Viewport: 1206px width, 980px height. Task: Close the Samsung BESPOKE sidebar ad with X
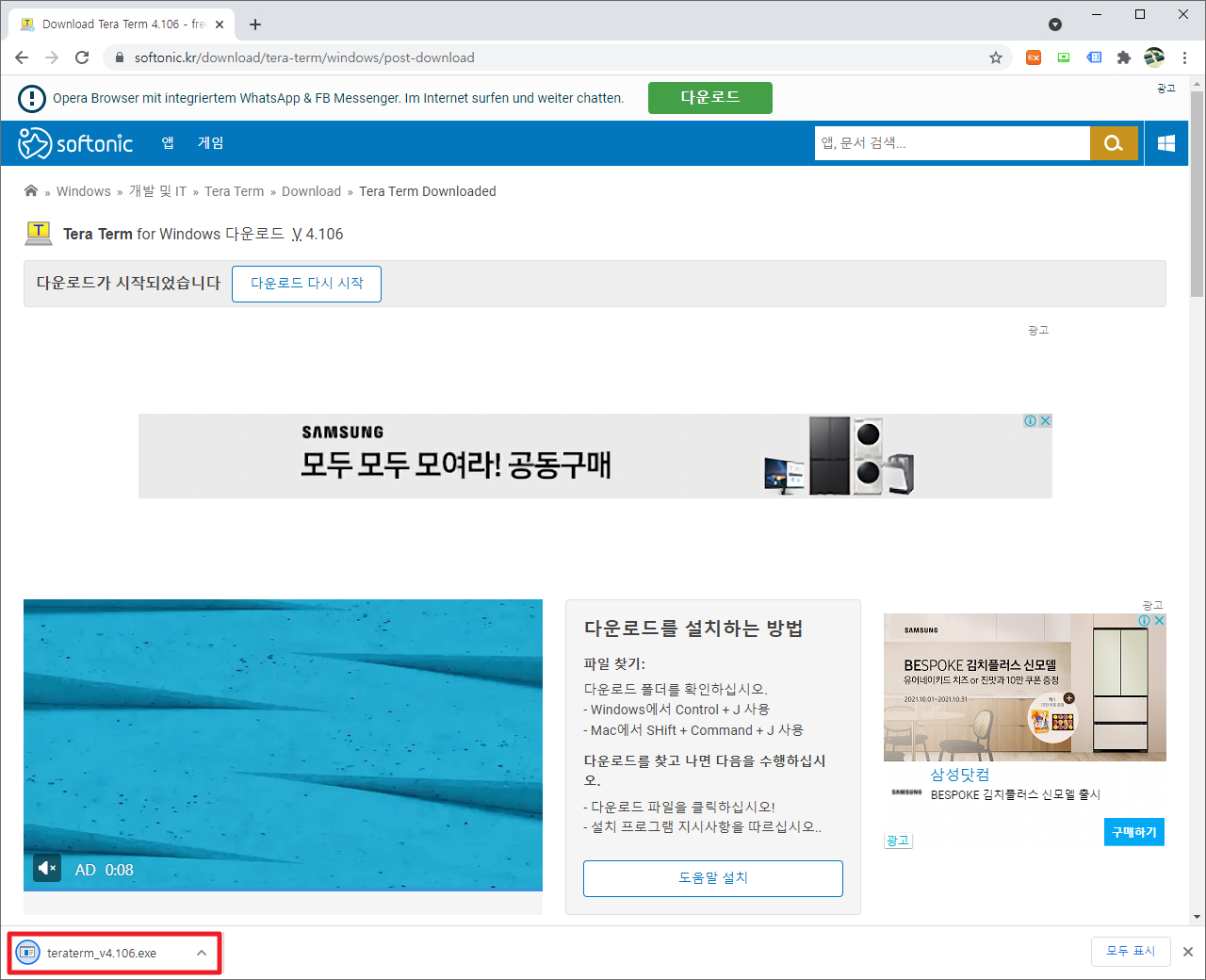pos(1160,620)
